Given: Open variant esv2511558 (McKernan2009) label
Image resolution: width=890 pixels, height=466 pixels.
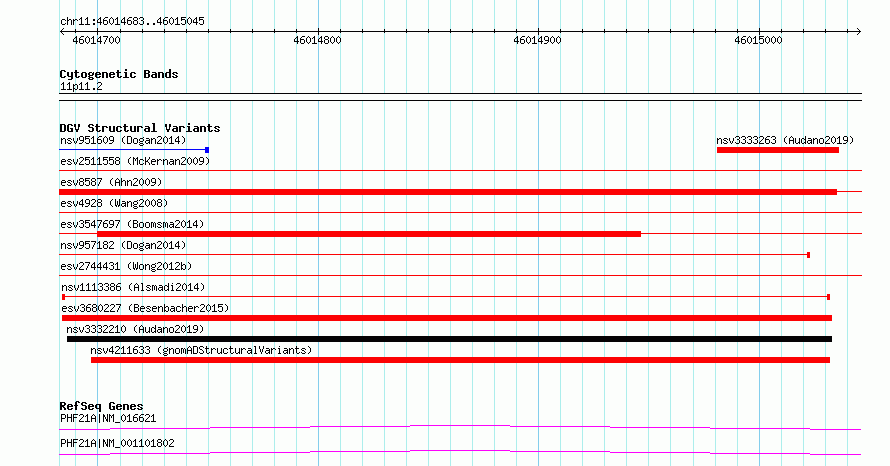Looking at the screenshot, I should [135, 161].
